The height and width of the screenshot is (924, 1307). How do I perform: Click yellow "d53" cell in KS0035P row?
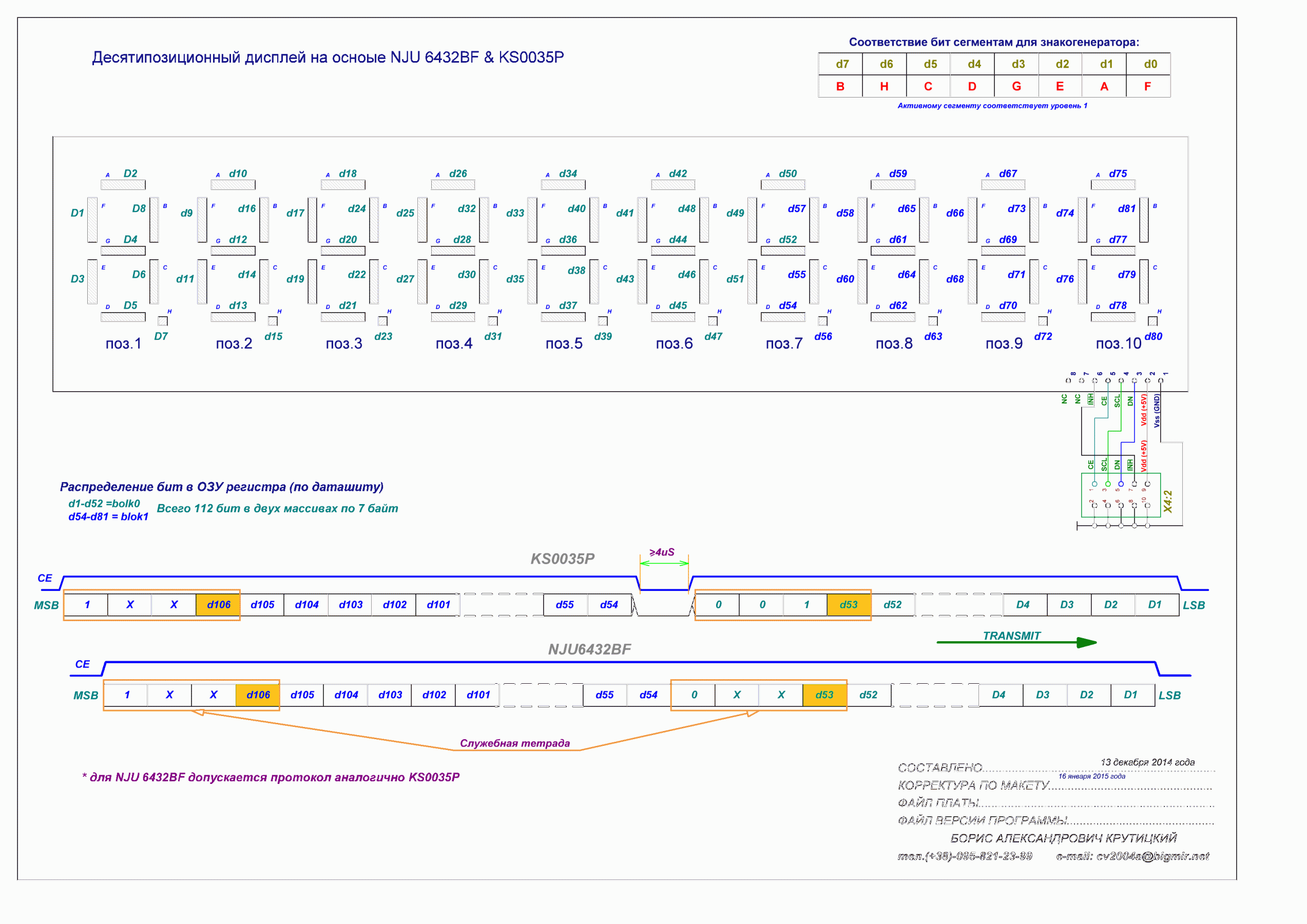pos(849,605)
